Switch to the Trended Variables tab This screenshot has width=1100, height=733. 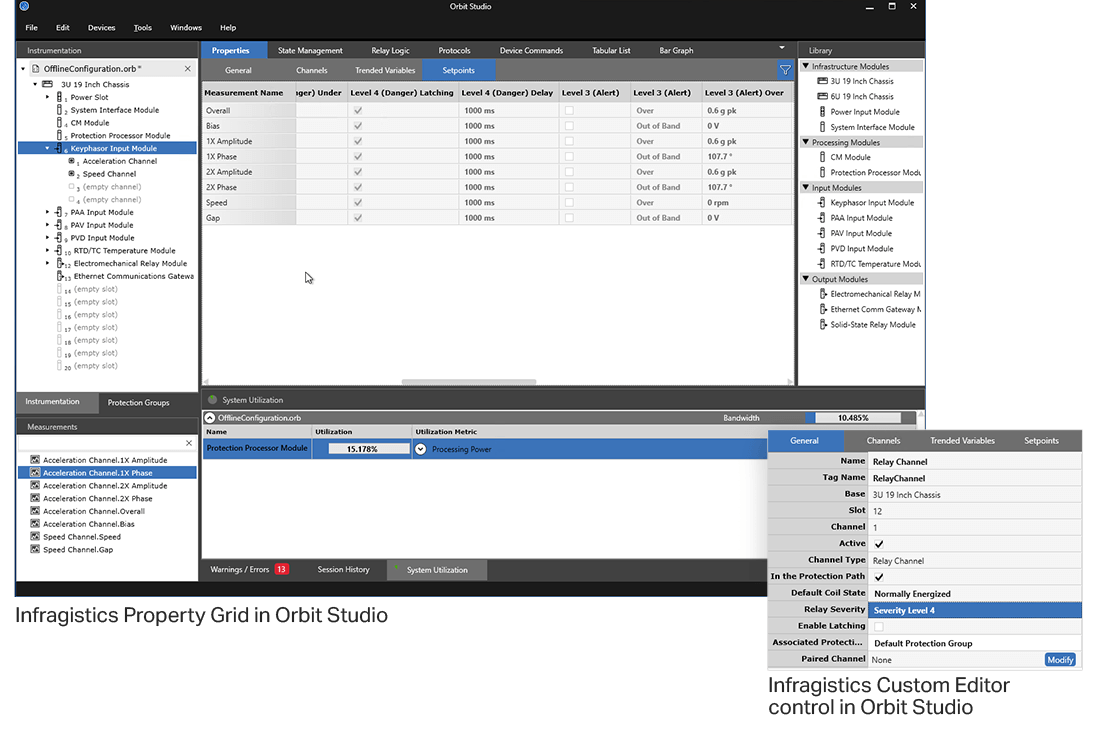coord(384,70)
